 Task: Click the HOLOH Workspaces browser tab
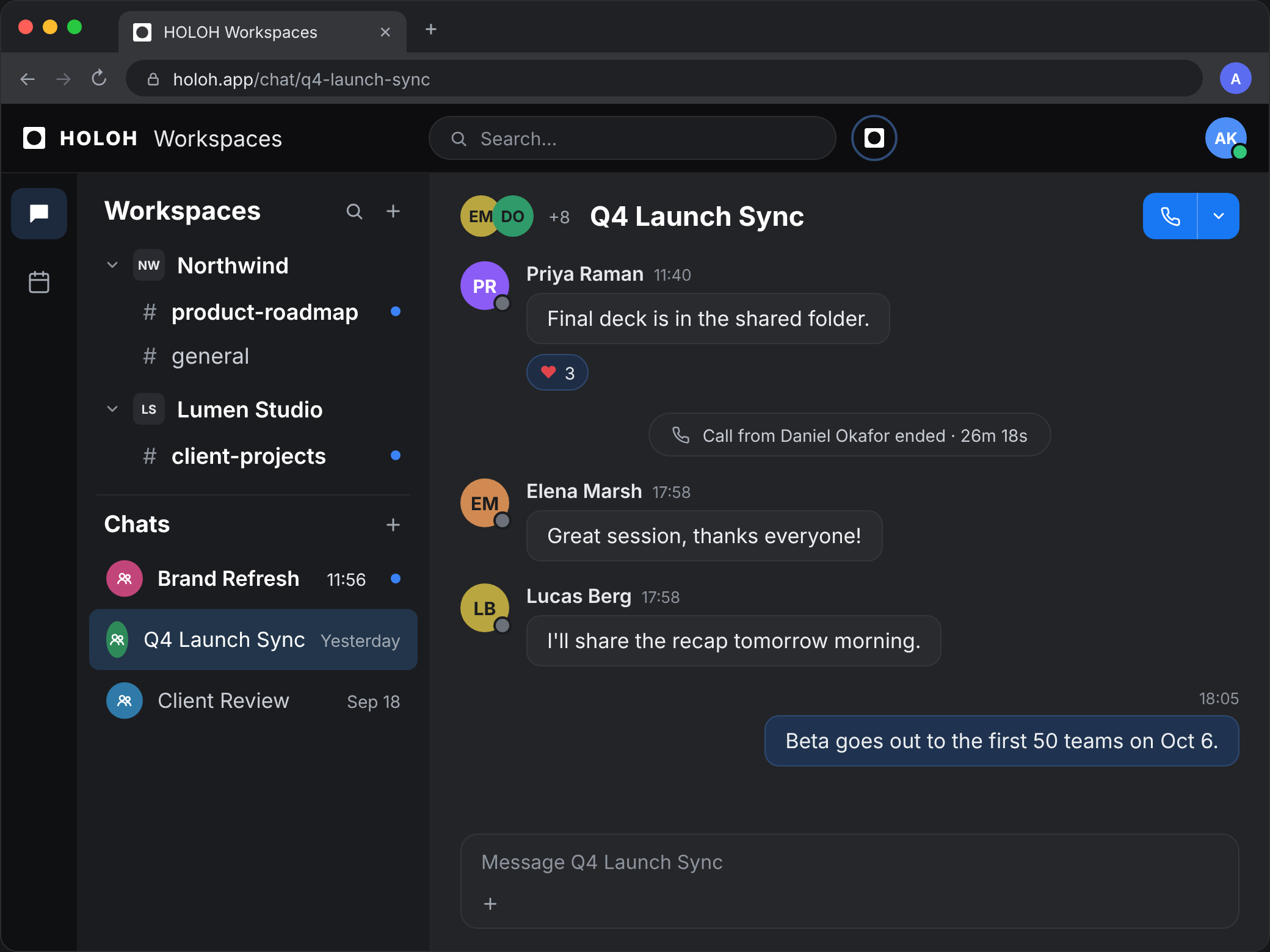click(263, 32)
